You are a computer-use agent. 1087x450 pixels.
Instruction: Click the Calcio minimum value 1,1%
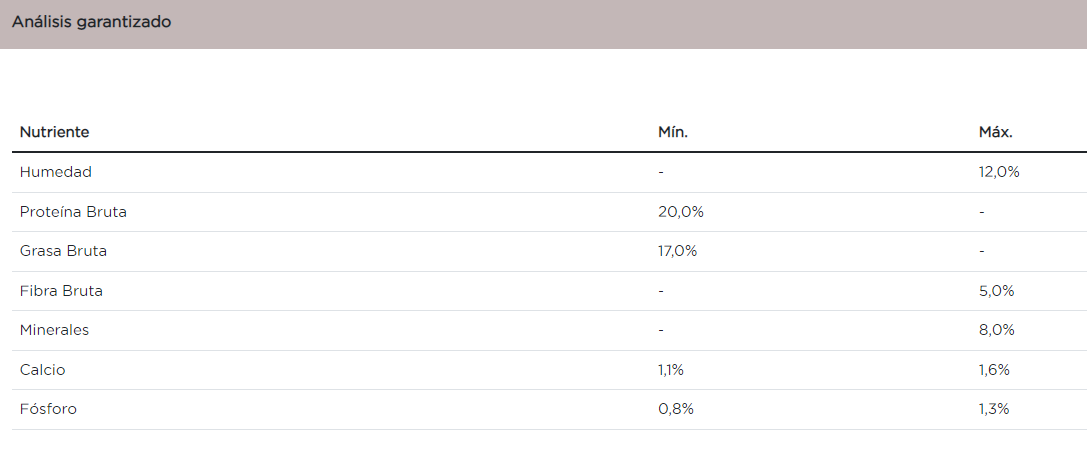pos(671,370)
